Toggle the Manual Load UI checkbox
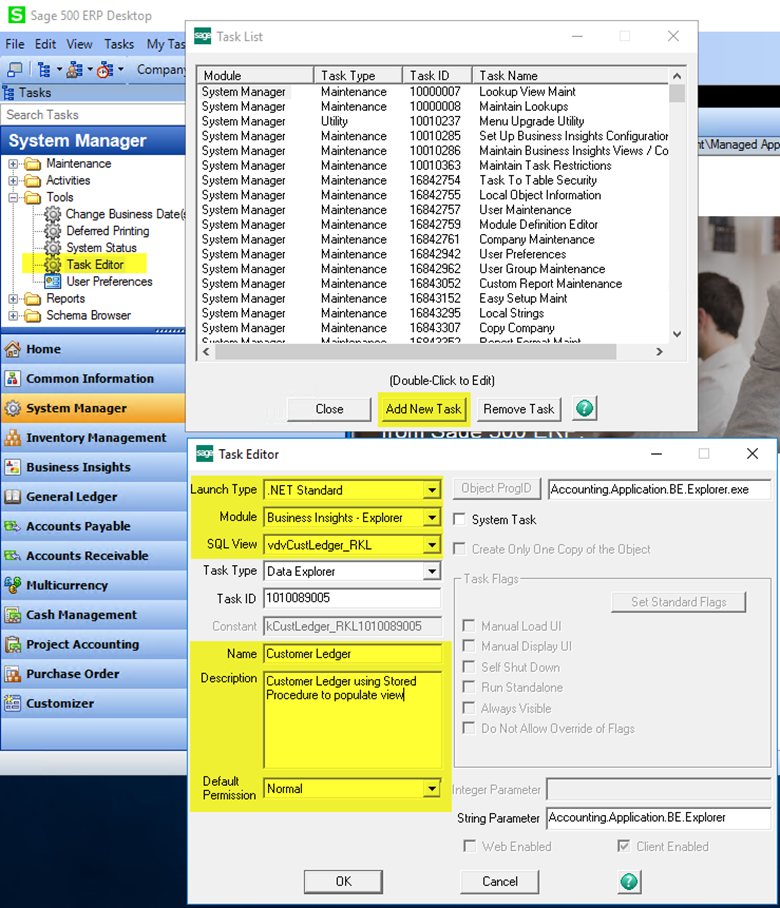The image size is (780, 908). (x=469, y=626)
